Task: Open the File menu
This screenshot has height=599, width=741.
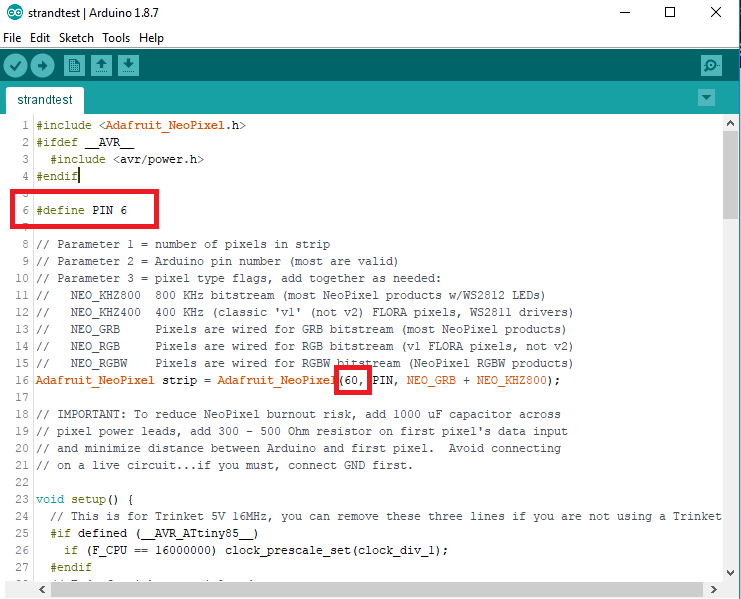Action: (x=12, y=38)
